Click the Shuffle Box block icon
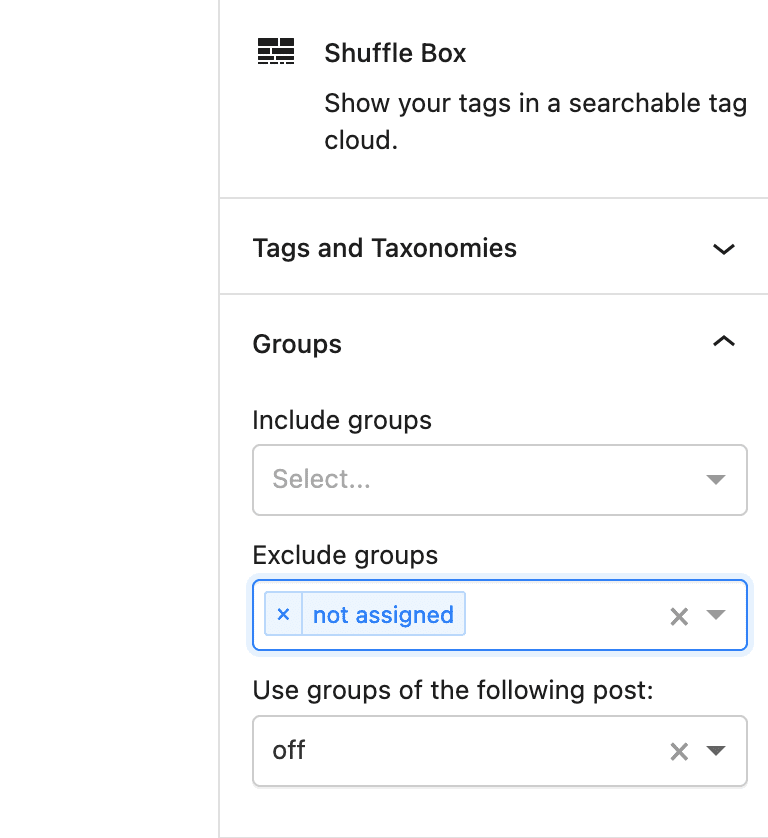 (276, 51)
